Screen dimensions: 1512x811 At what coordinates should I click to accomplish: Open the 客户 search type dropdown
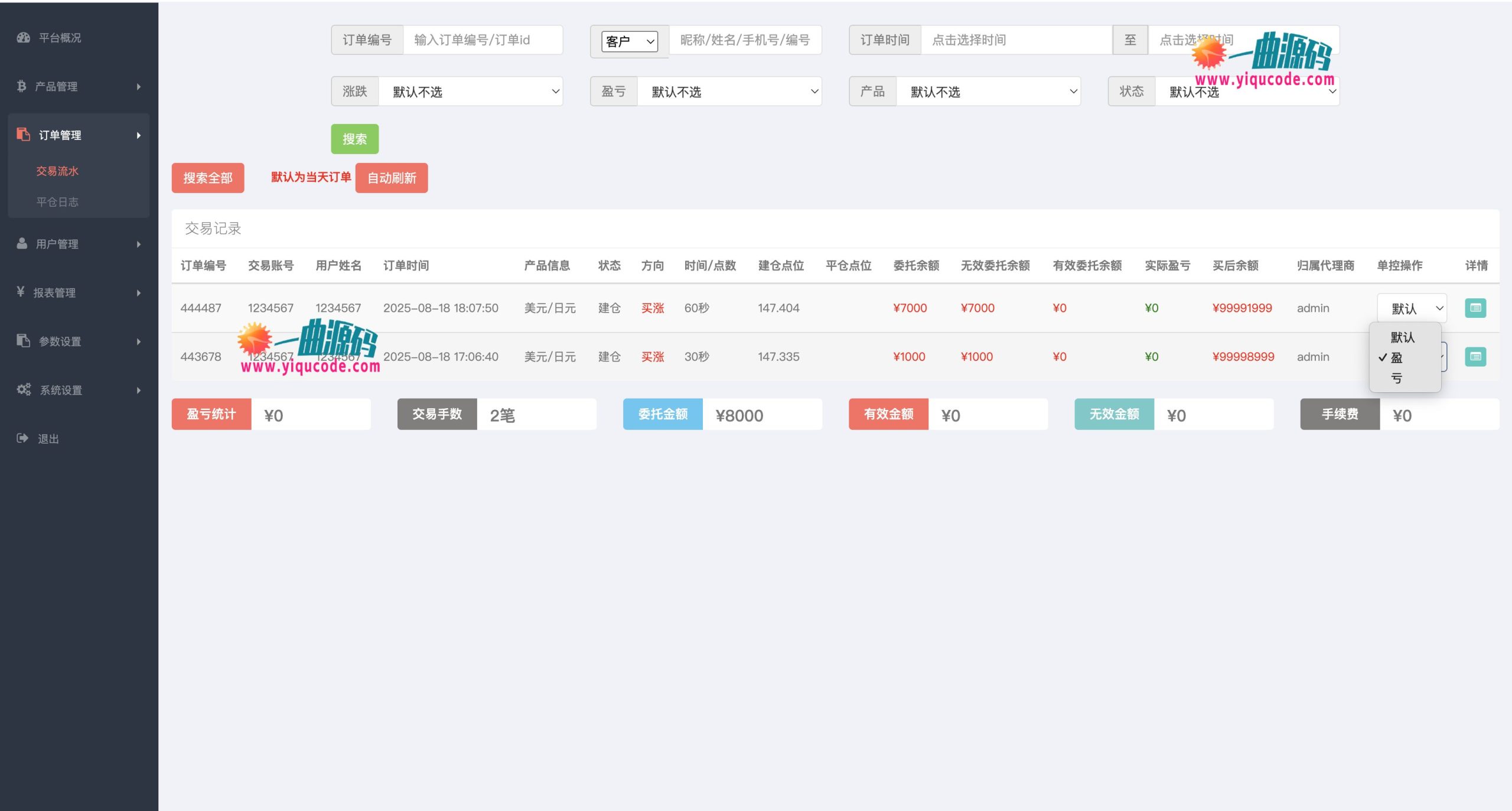tap(629, 41)
